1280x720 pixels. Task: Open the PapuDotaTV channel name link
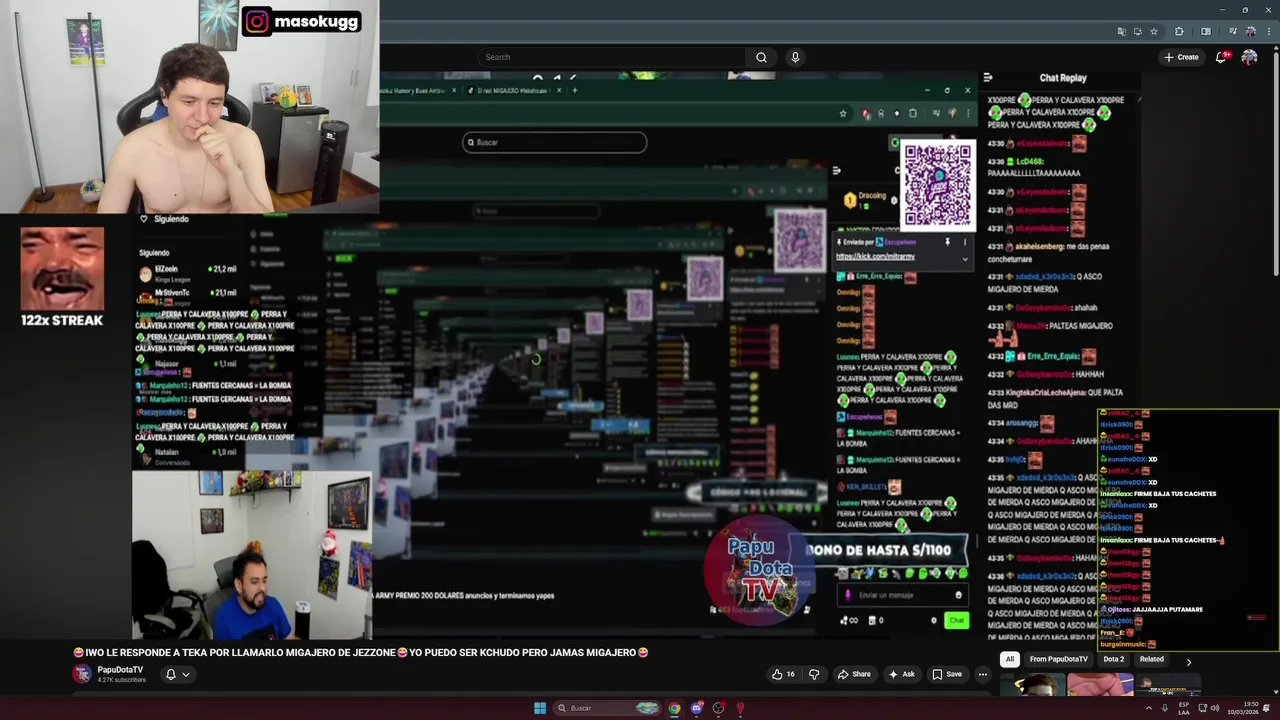120,670
